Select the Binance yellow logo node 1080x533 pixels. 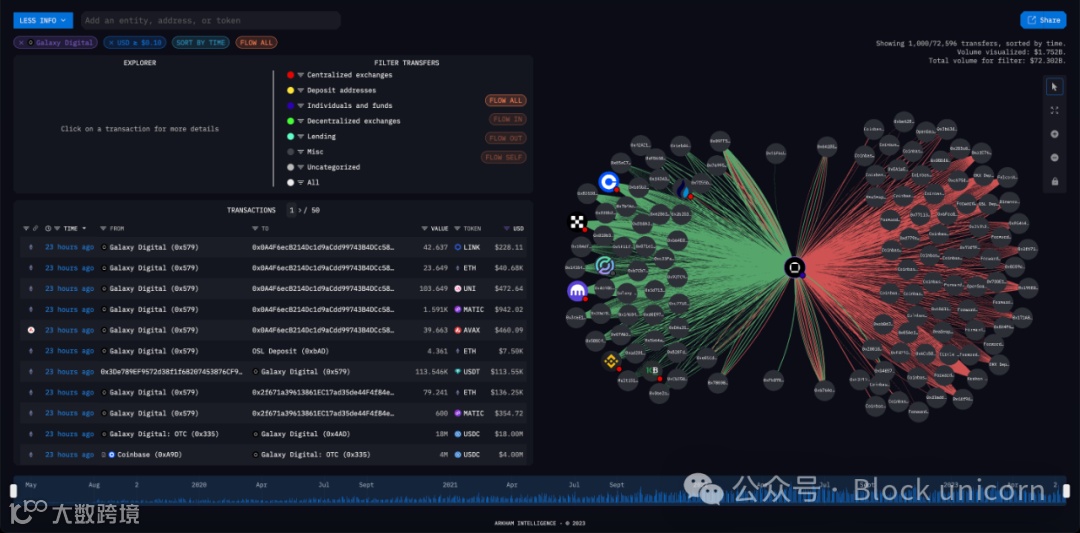click(610, 360)
